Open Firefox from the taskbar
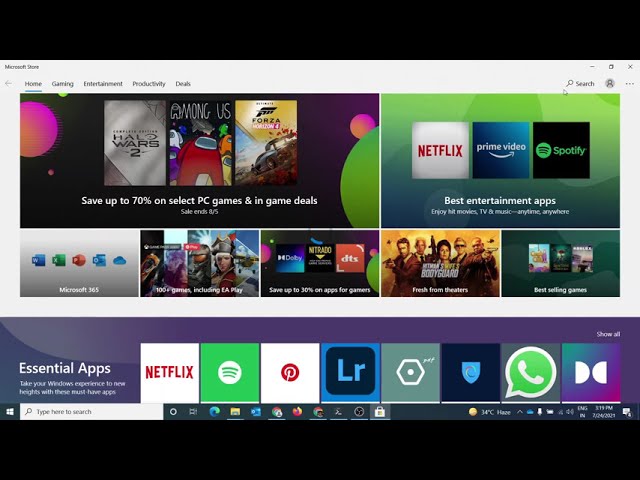The width and height of the screenshot is (640, 480). point(297,412)
